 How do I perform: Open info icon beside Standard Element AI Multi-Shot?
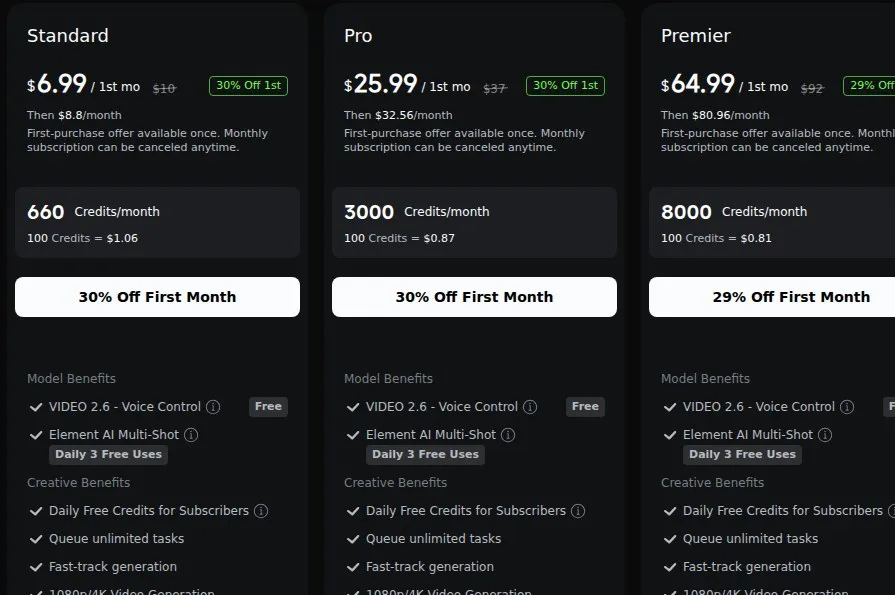click(x=191, y=435)
